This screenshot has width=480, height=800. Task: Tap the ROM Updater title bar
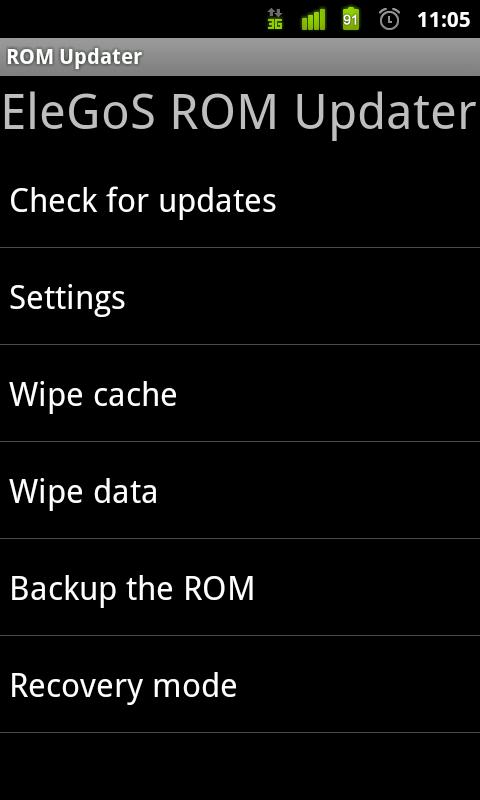240,57
